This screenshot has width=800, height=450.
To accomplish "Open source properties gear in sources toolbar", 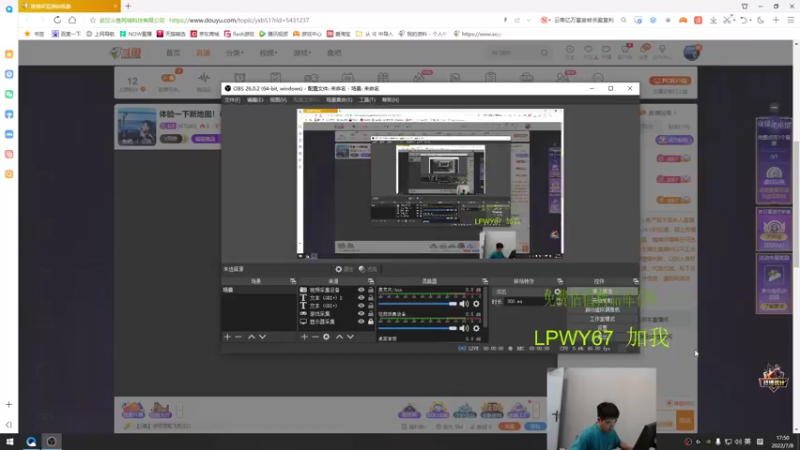I will 327,337.
